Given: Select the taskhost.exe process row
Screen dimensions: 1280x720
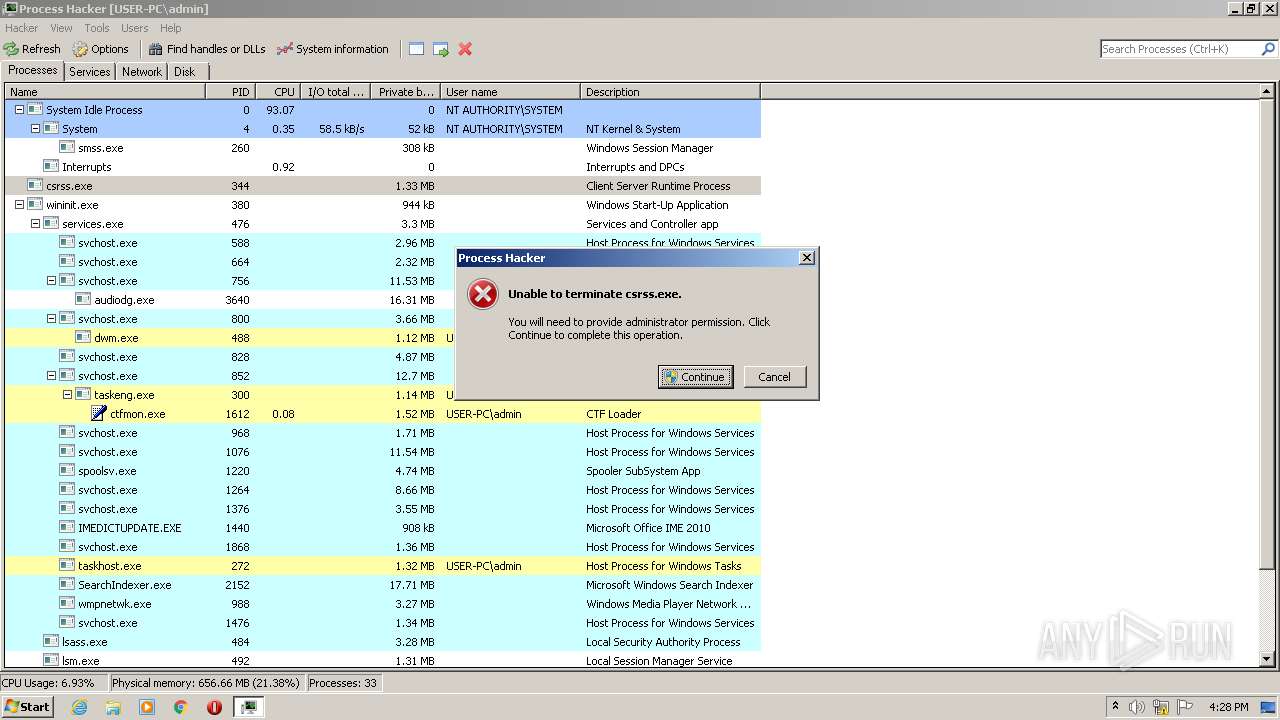Looking at the screenshot, I should 383,566.
